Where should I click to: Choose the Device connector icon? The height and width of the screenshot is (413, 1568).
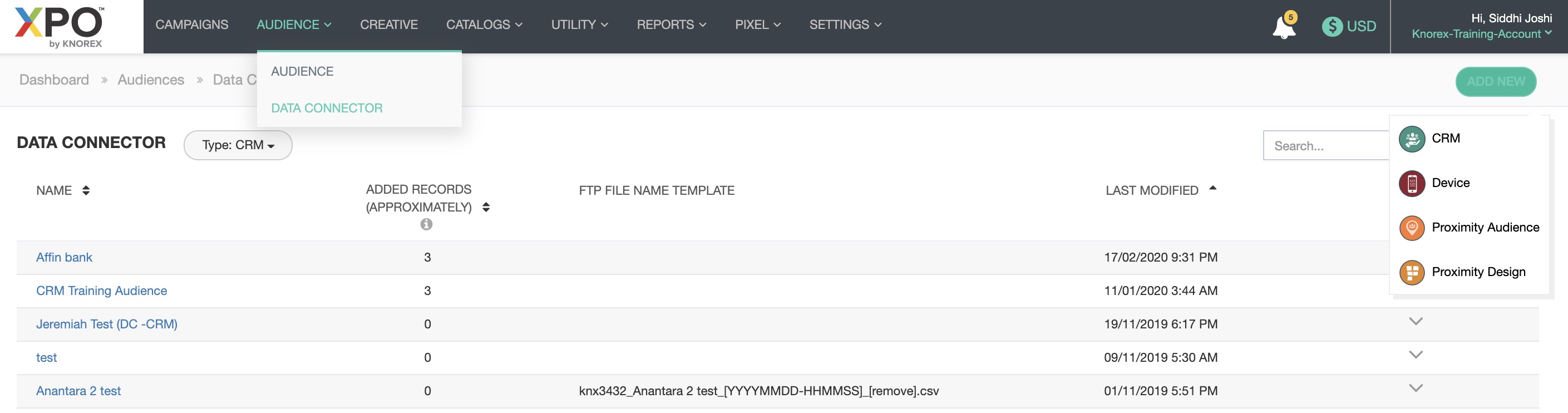[1411, 183]
